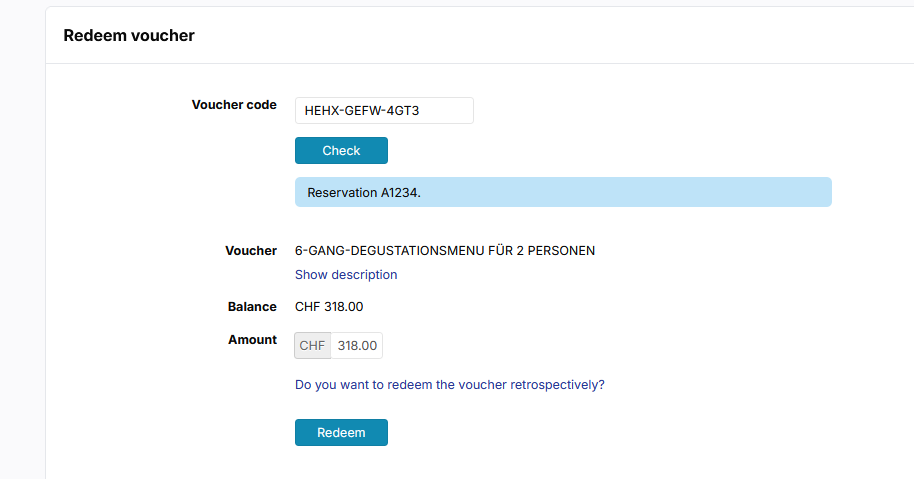Select the Amount field showing 318.00
The height and width of the screenshot is (479, 914).
click(x=357, y=346)
